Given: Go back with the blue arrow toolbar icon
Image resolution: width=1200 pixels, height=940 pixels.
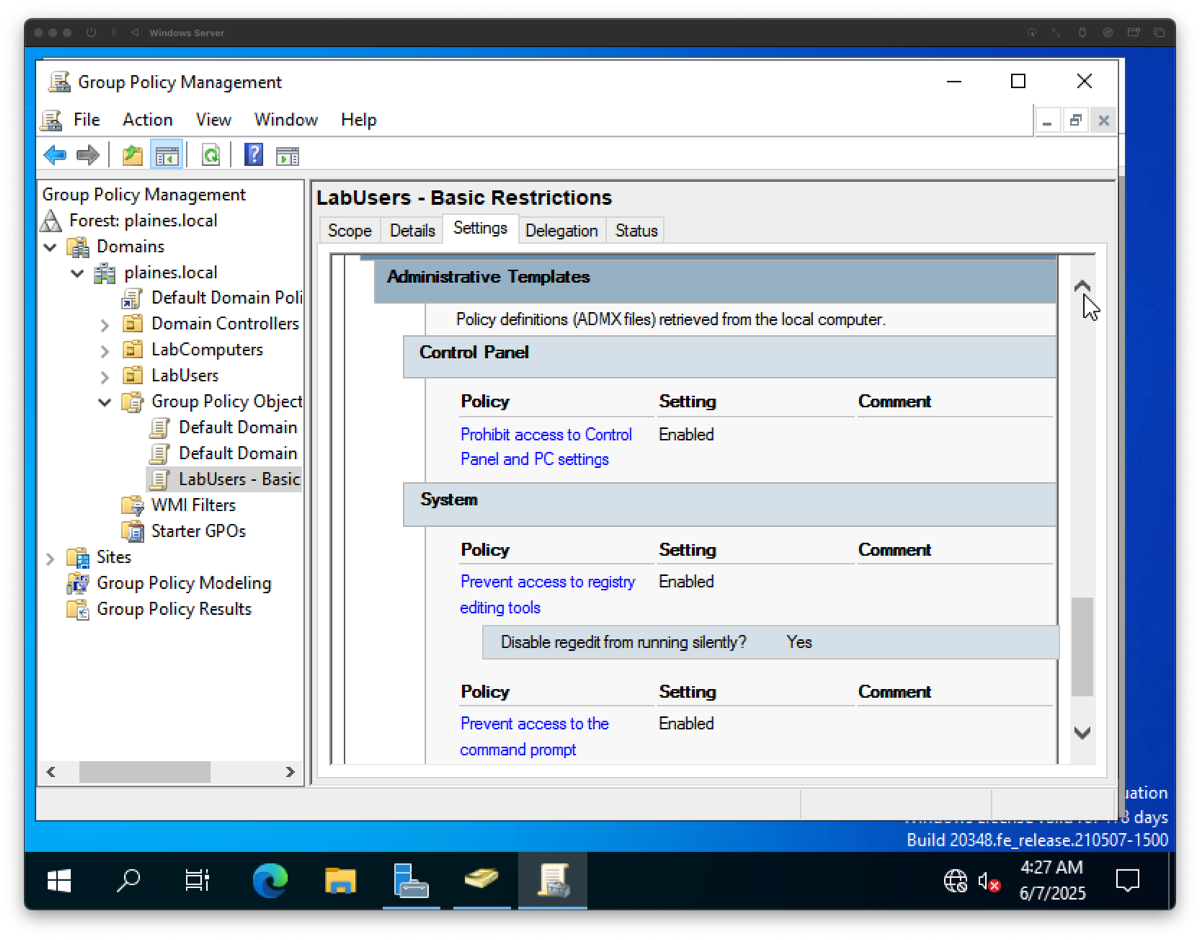Looking at the screenshot, I should [55, 155].
